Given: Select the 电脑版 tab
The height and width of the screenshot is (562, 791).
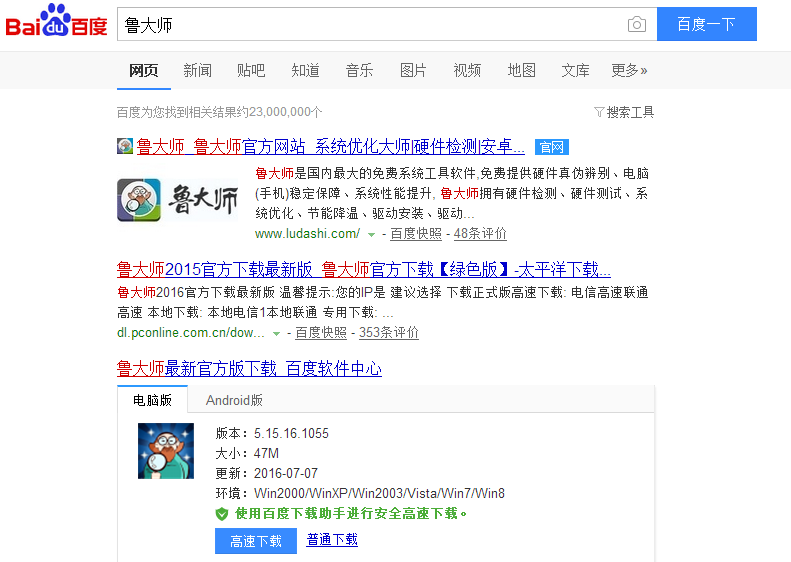Looking at the screenshot, I should tap(152, 400).
